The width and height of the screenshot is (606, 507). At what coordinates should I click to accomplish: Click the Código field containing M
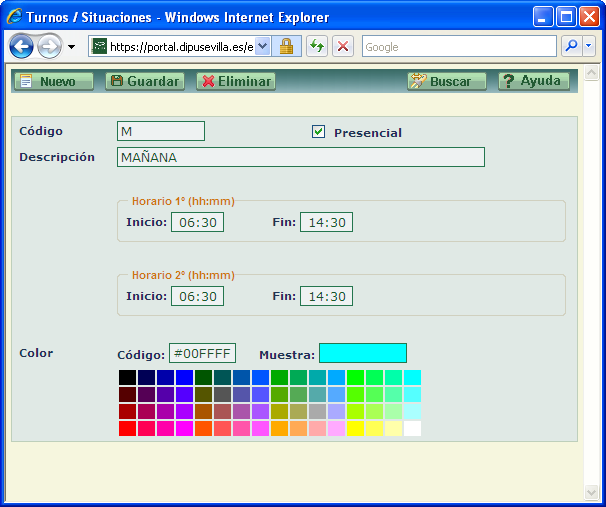[x=161, y=131]
